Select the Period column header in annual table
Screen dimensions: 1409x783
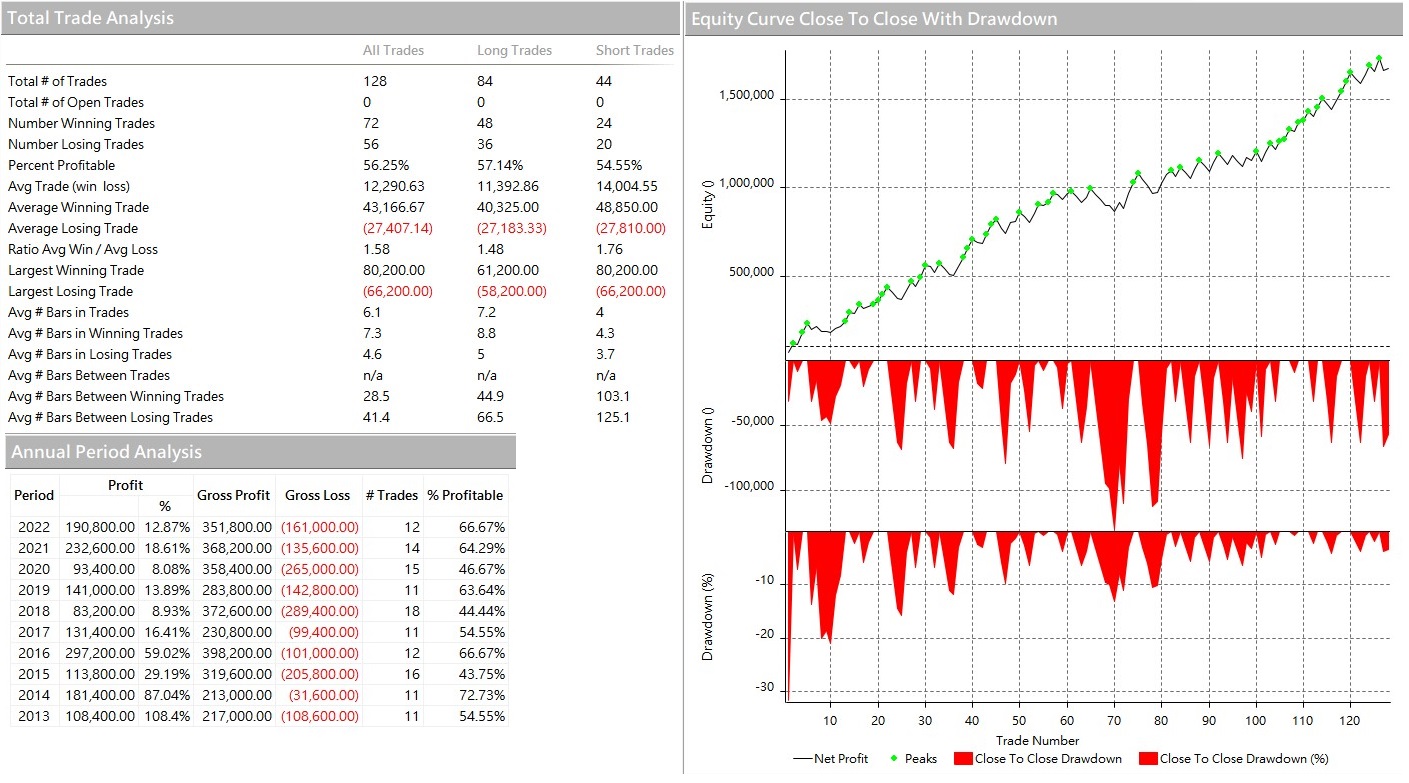tap(34, 496)
